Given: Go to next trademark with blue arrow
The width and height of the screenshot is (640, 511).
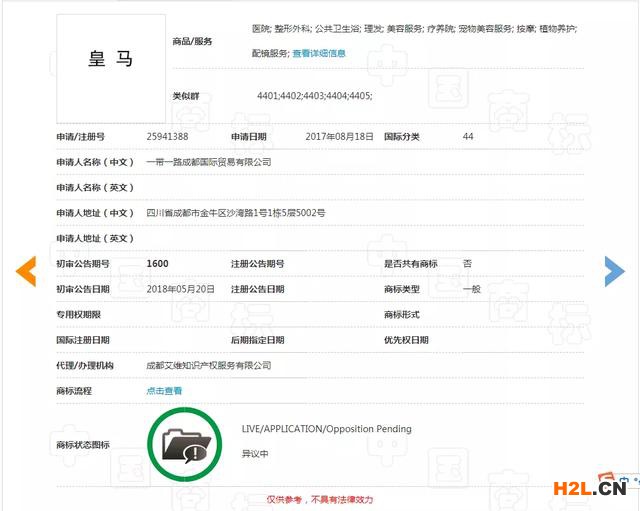Looking at the screenshot, I should coord(615,271).
